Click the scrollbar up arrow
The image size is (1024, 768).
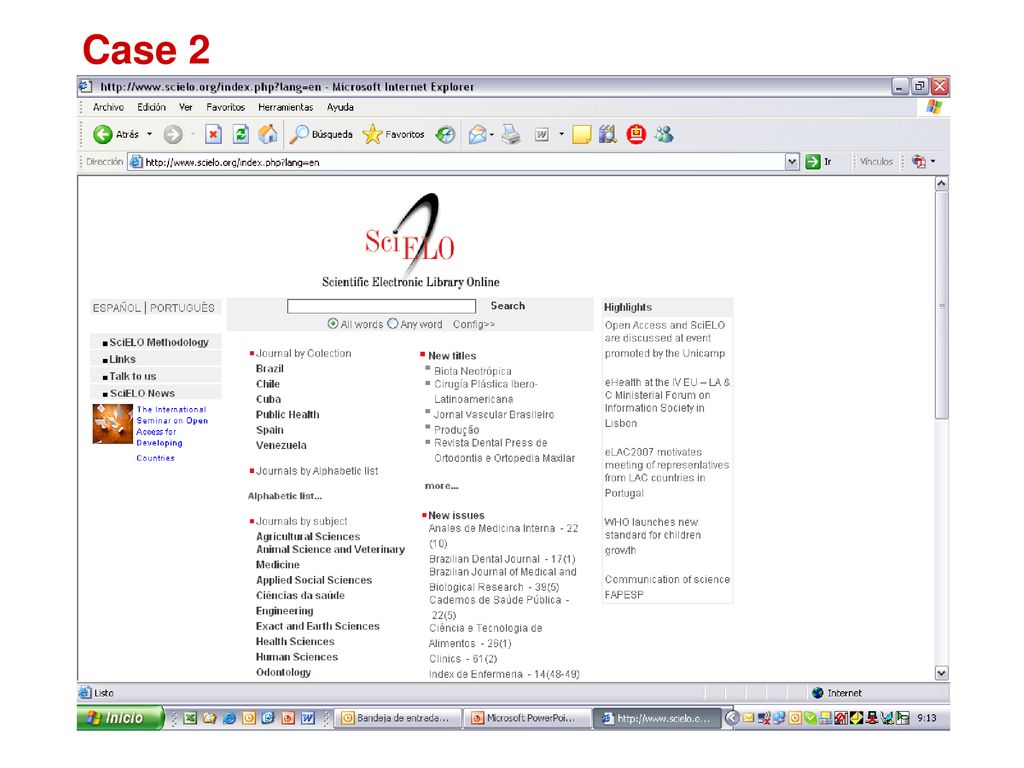coord(941,184)
